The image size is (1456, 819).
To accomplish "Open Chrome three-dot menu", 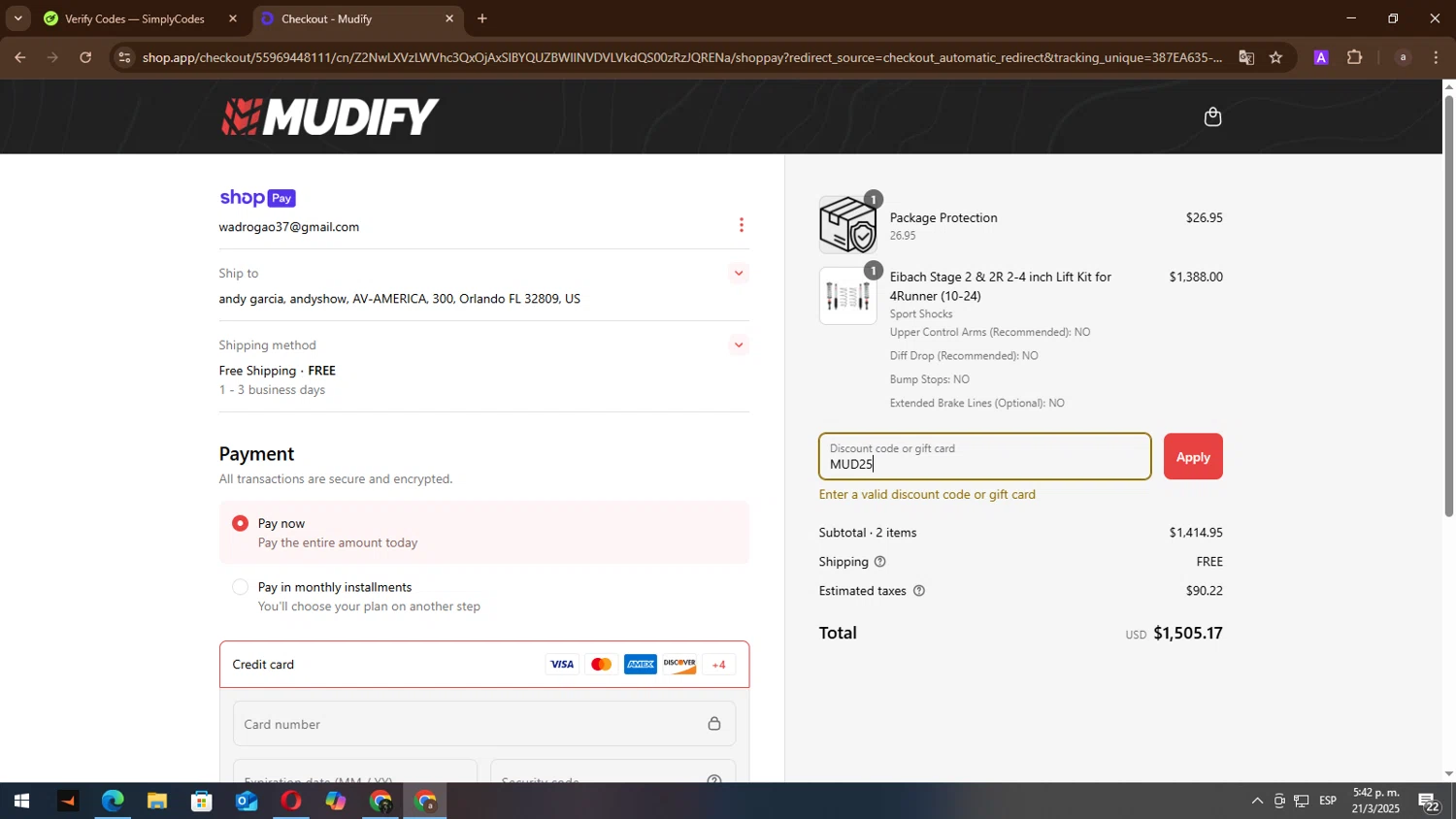I will [x=1436, y=58].
